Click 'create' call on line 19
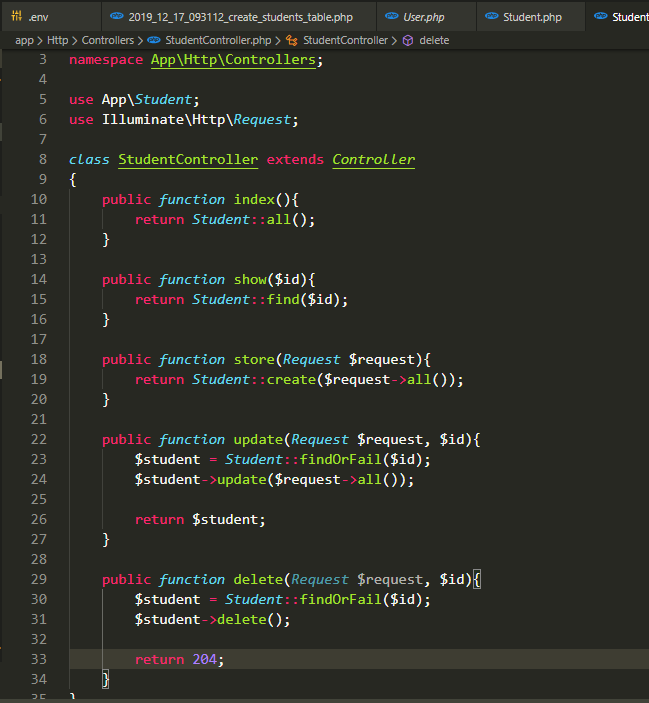This screenshot has width=649, height=703. click(x=291, y=380)
